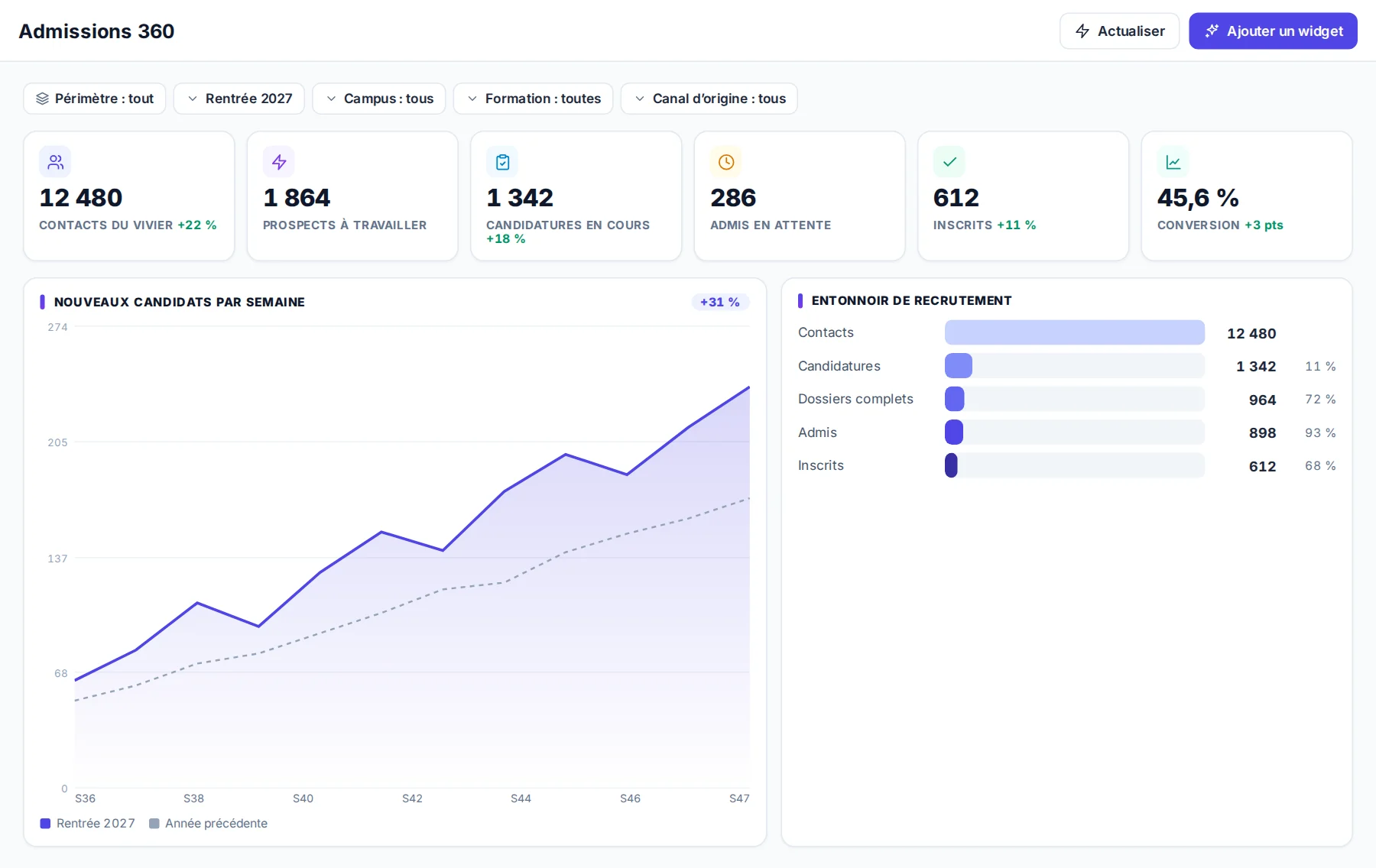This screenshot has height=868, width=1376.
Task: Click the sparkle icon in Ajouter un widget
Action: 1212,31
